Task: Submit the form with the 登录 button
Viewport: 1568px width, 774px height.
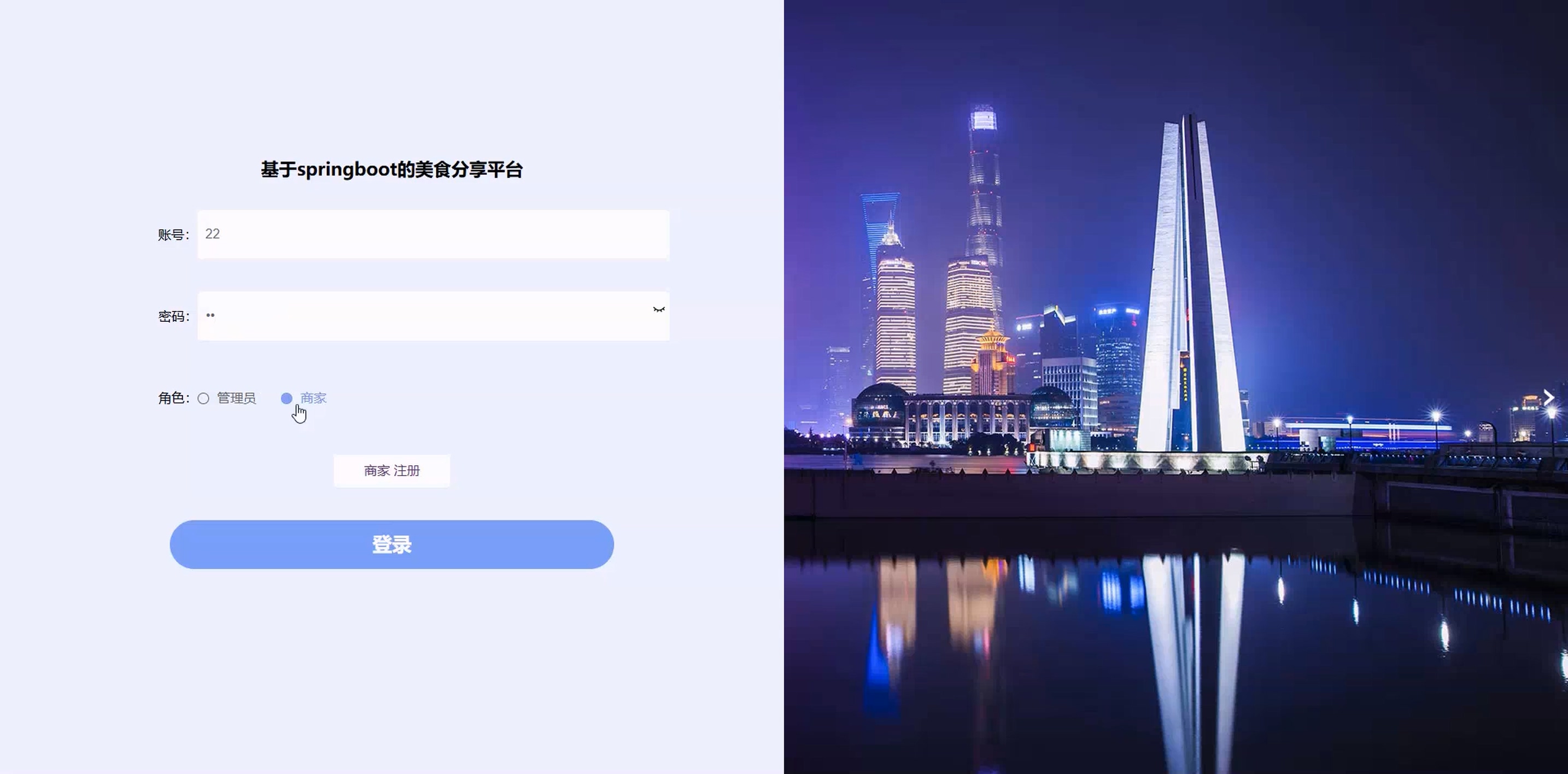Action: click(x=392, y=544)
